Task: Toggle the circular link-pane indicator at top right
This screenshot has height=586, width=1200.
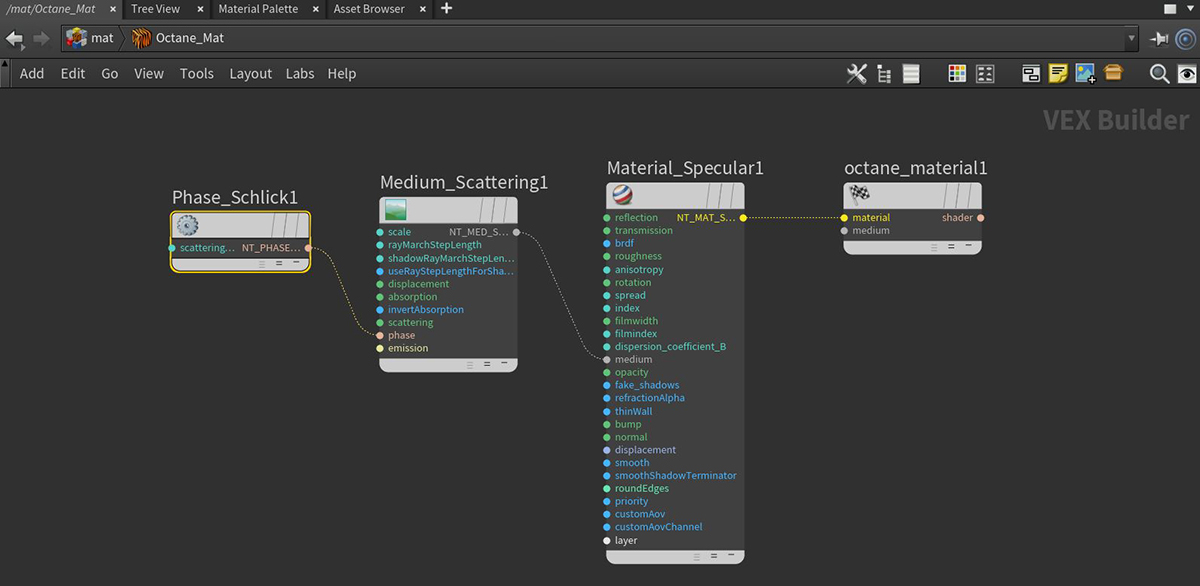Action: pyautogui.click(x=1185, y=39)
